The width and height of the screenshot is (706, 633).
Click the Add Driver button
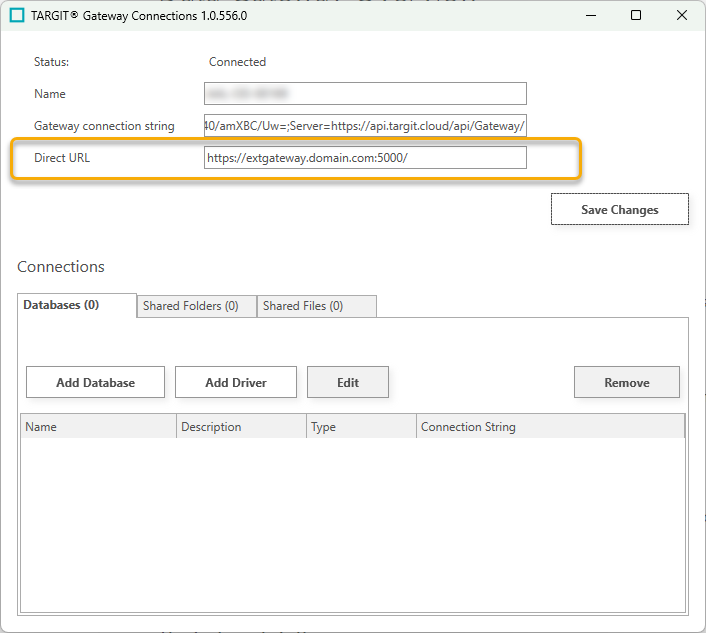236,382
